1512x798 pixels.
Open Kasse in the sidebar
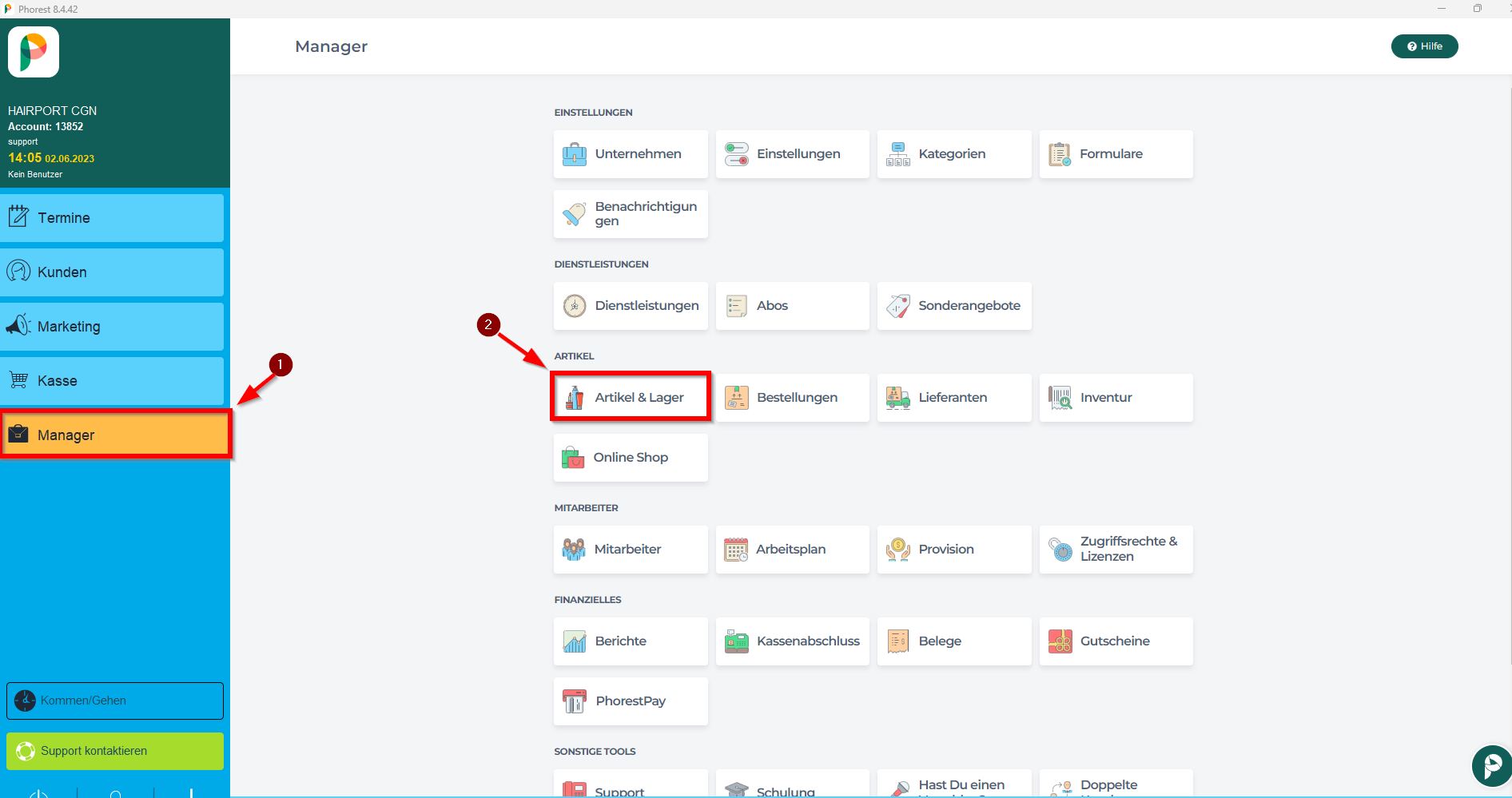[x=112, y=381]
